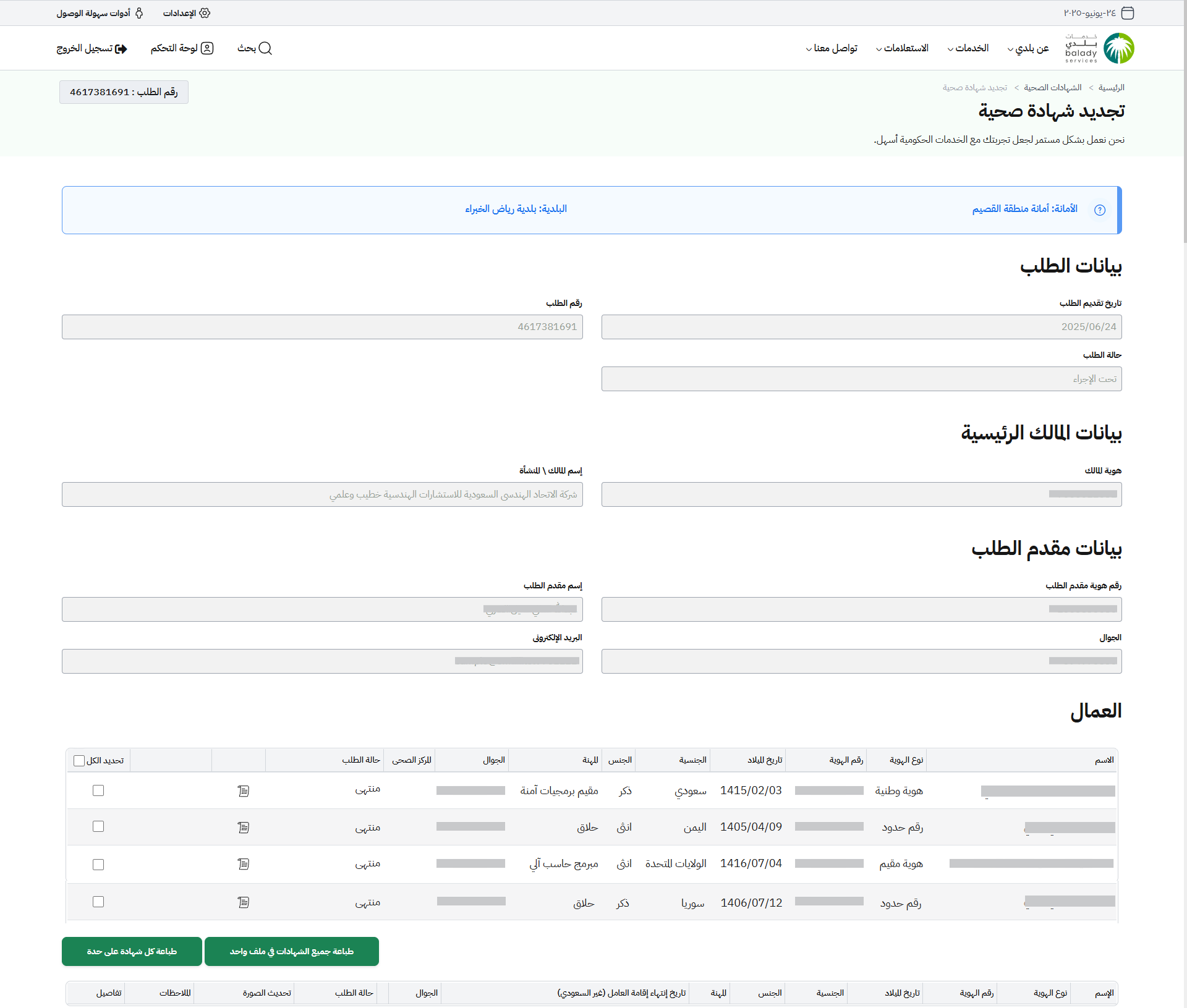1187x1008 pixels.
Task: Click the search magnifier icon
Action: pos(265,48)
